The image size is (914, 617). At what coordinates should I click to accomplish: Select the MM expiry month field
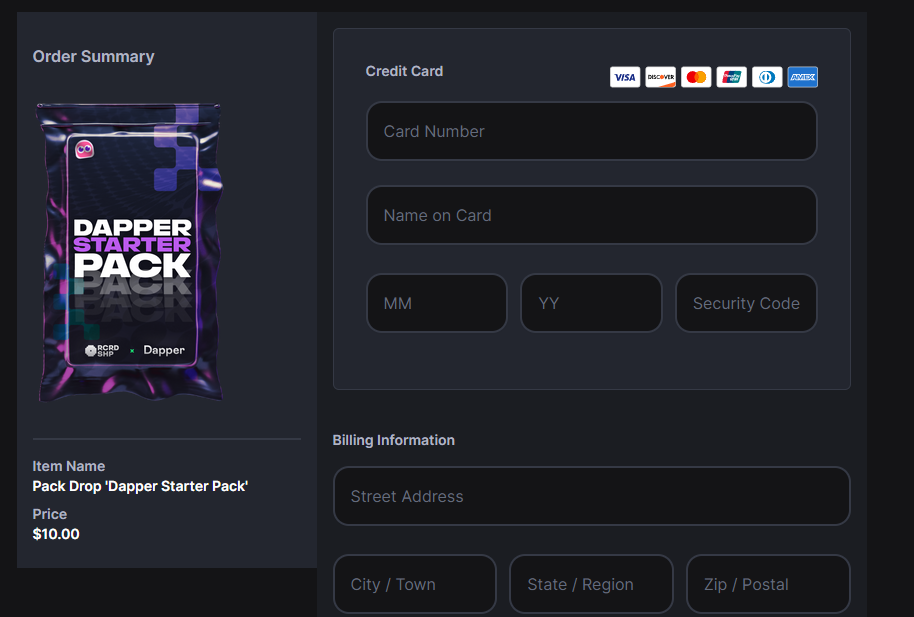(437, 303)
